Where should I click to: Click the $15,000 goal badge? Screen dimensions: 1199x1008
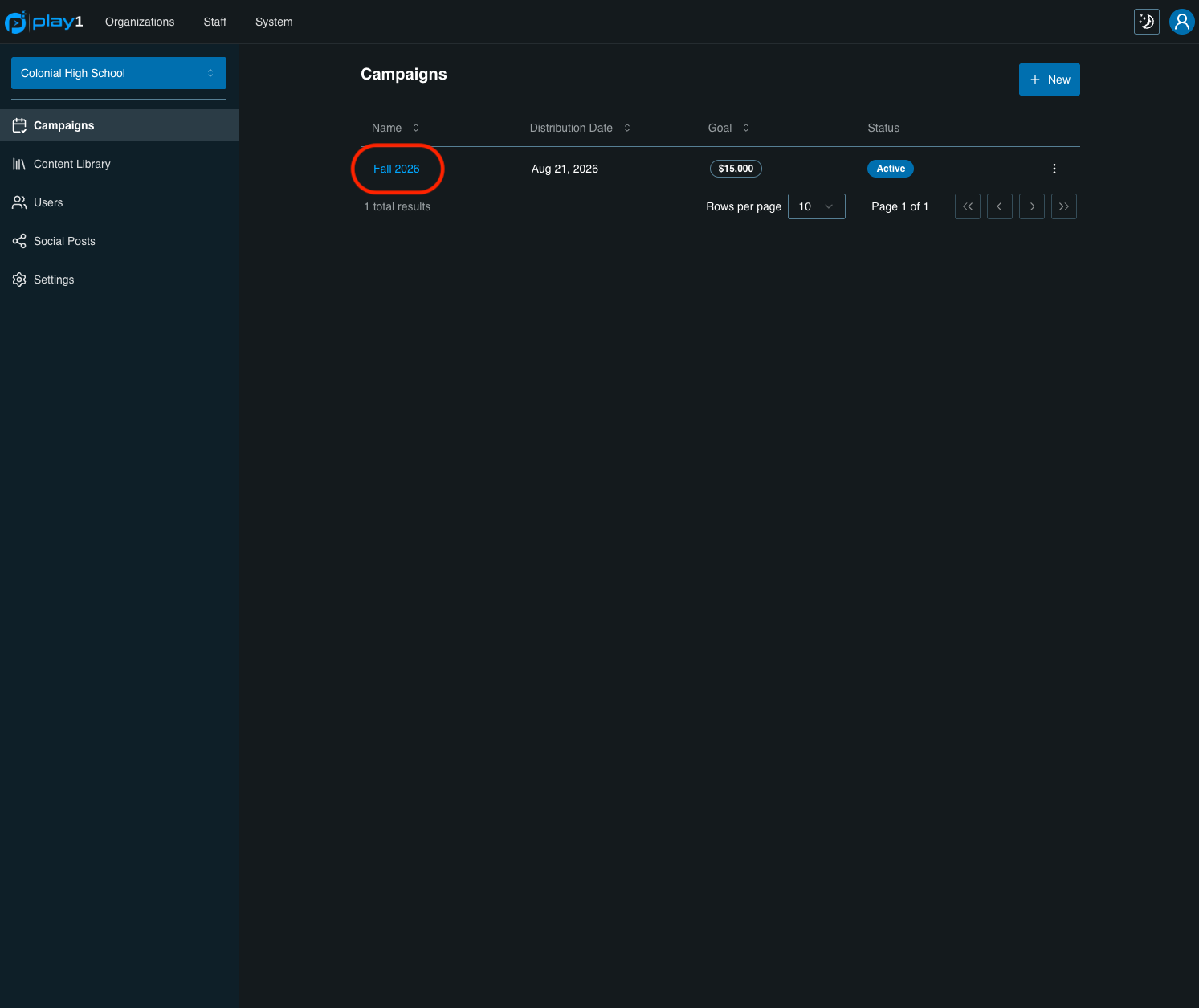(x=736, y=169)
